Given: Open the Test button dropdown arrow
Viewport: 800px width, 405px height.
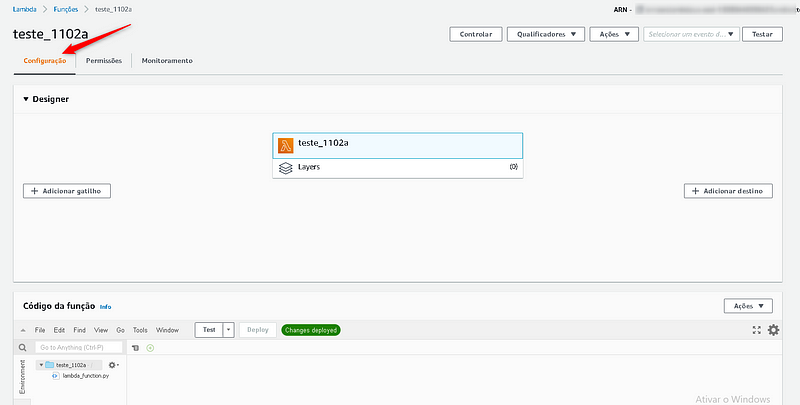Looking at the screenshot, I should pyautogui.click(x=229, y=330).
